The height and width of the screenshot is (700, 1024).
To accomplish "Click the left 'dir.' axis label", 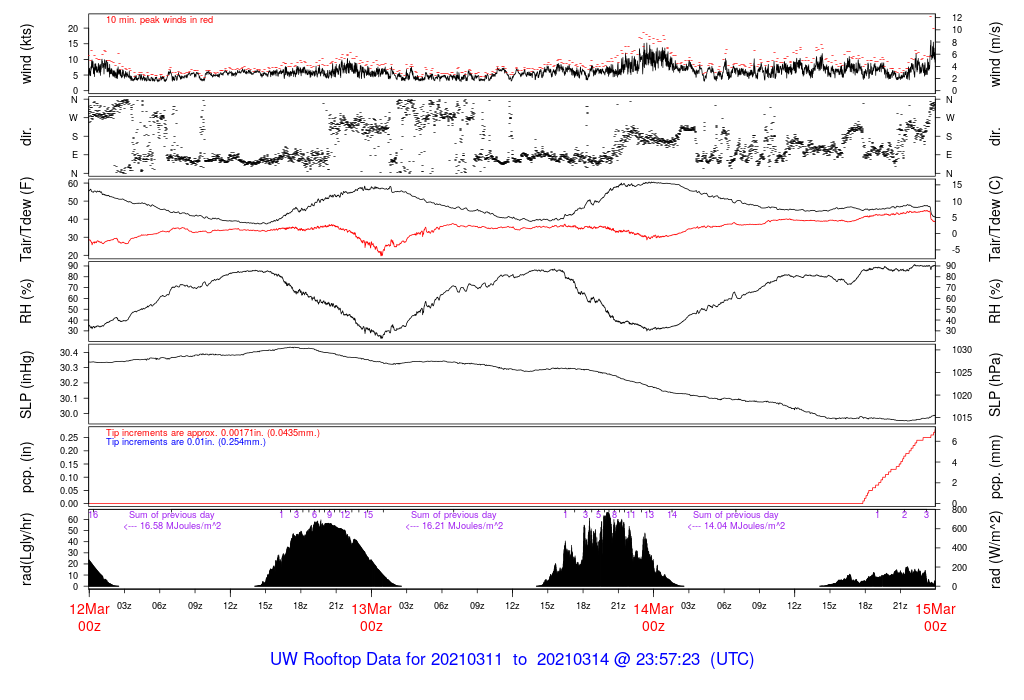I will (26, 137).
